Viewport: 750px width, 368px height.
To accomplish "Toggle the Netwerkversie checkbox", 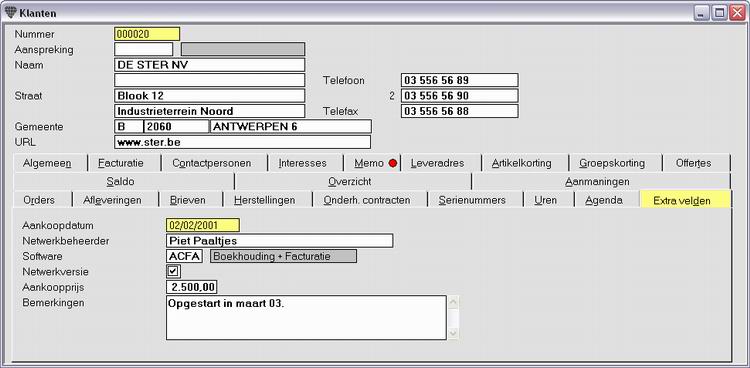I will click(x=173, y=271).
